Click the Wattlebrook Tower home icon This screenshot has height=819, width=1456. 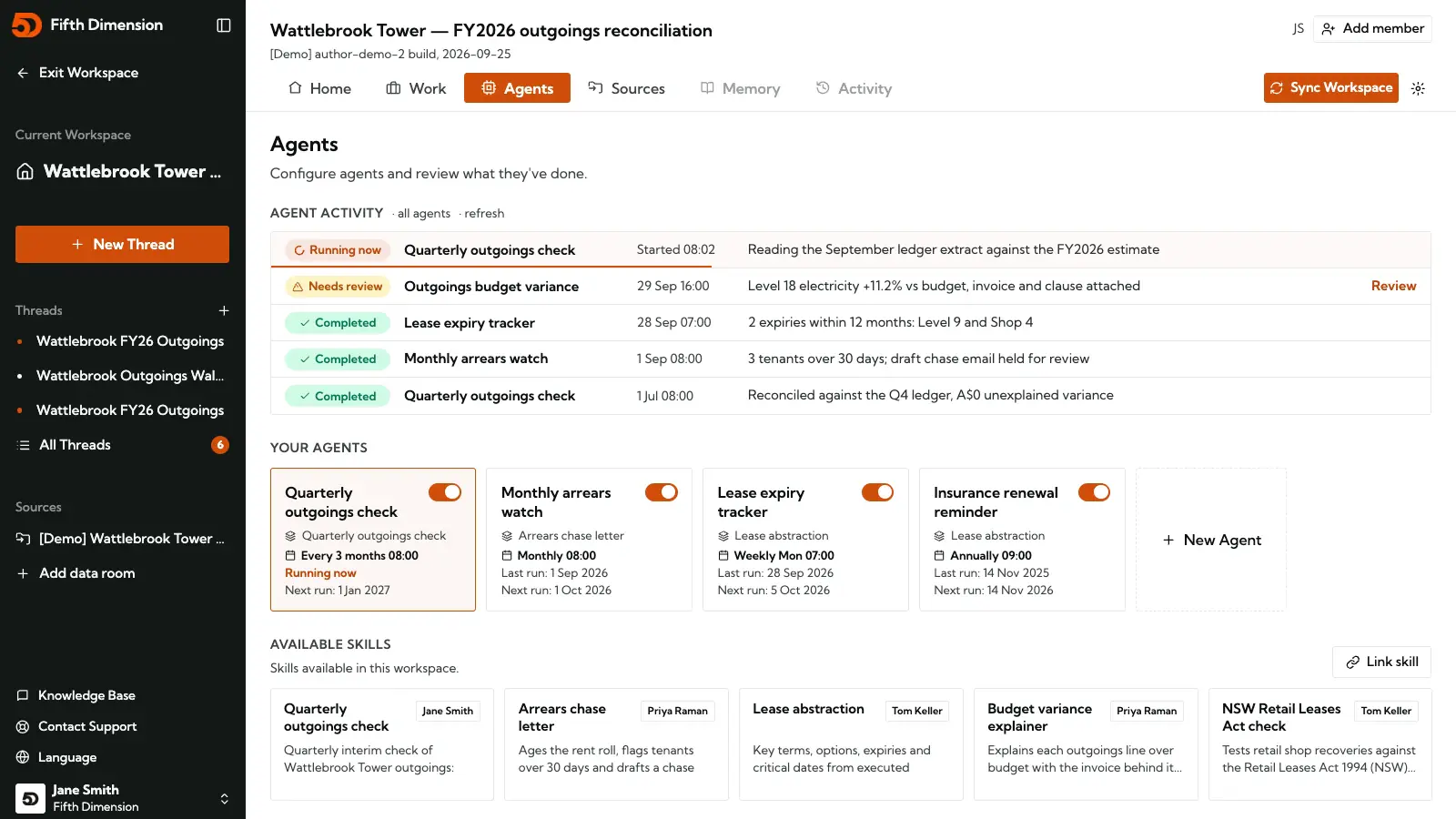tap(25, 171)
